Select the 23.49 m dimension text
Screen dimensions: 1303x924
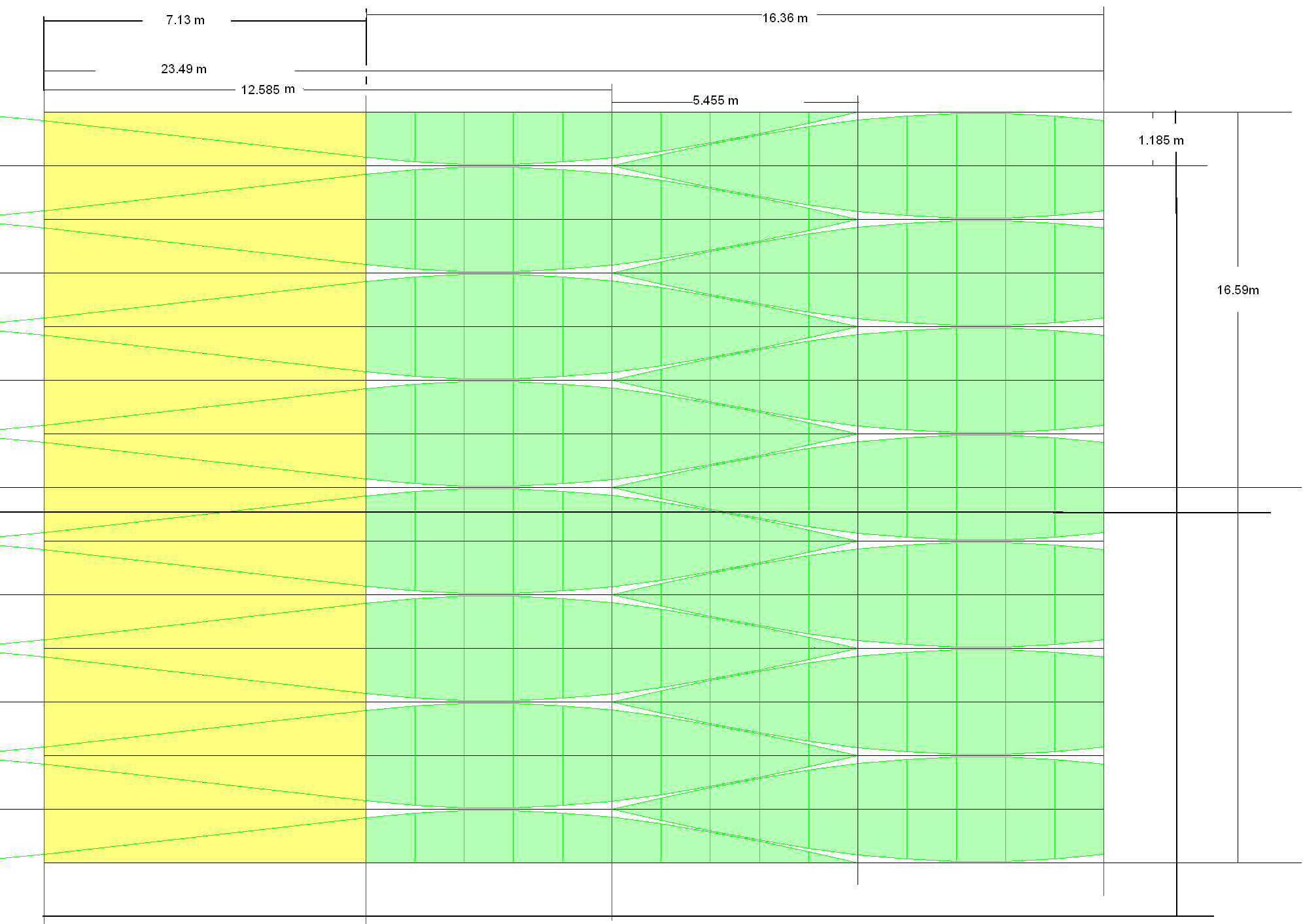184,69
